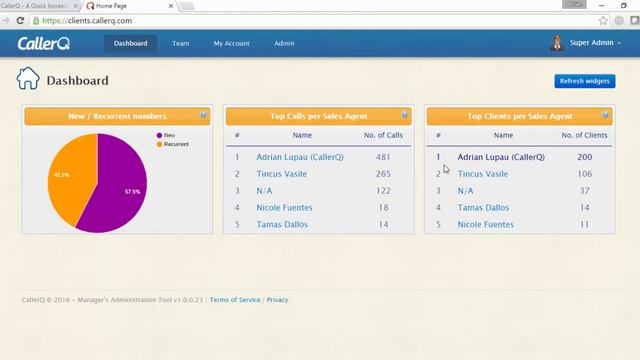Open New / Recurrent numbers widget settings icon
Viewport: 640px width, 360px height.
click(x=203, y=116)
